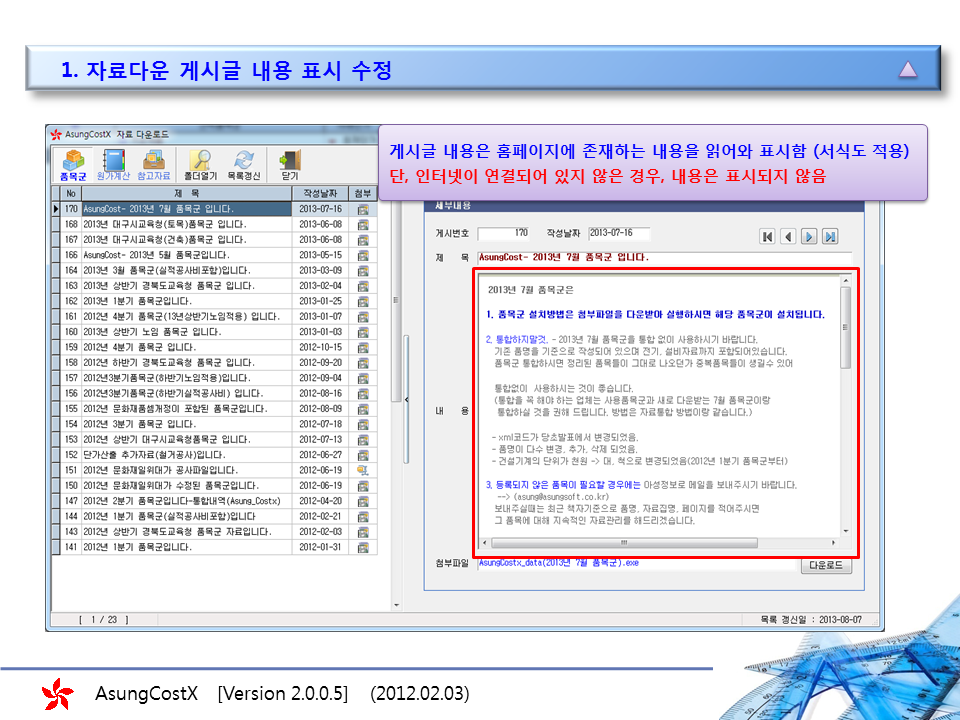Open the 참고자료 section from the toolbar
This screenshot has width=960, height=720.
pyautogui.click(x=153, y=165)
